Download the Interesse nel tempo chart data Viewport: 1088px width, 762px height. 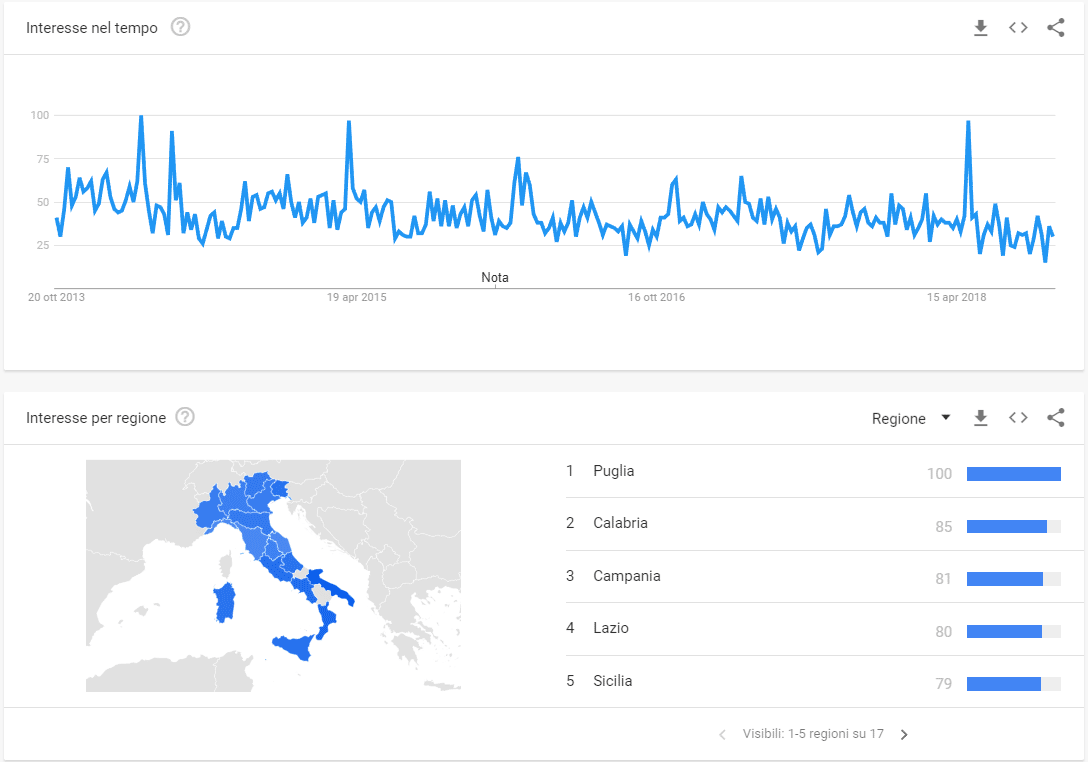pos(981,28)
